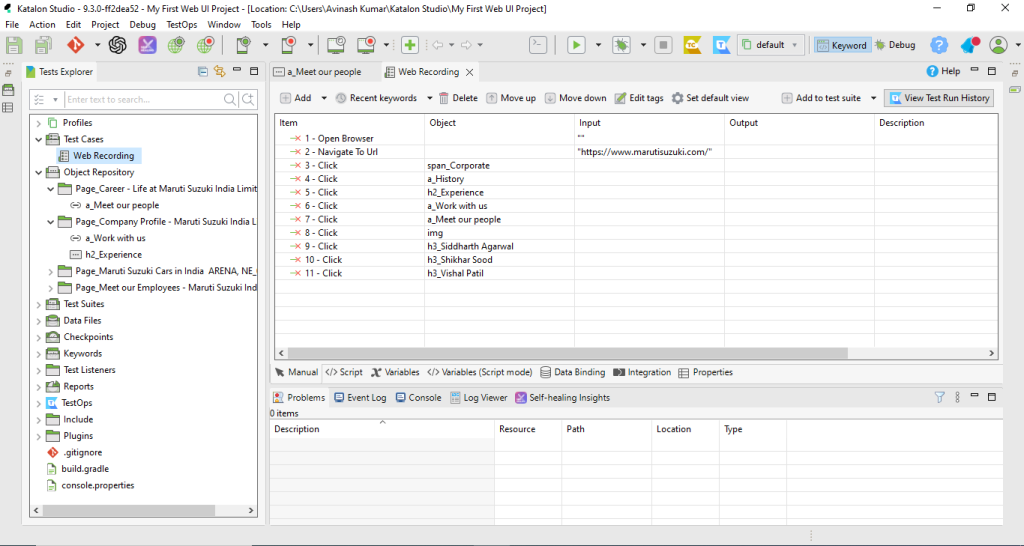Close the Web Recording tab
The height and width of the screenshot is (546, 1024).
click(x=470, y=72)
